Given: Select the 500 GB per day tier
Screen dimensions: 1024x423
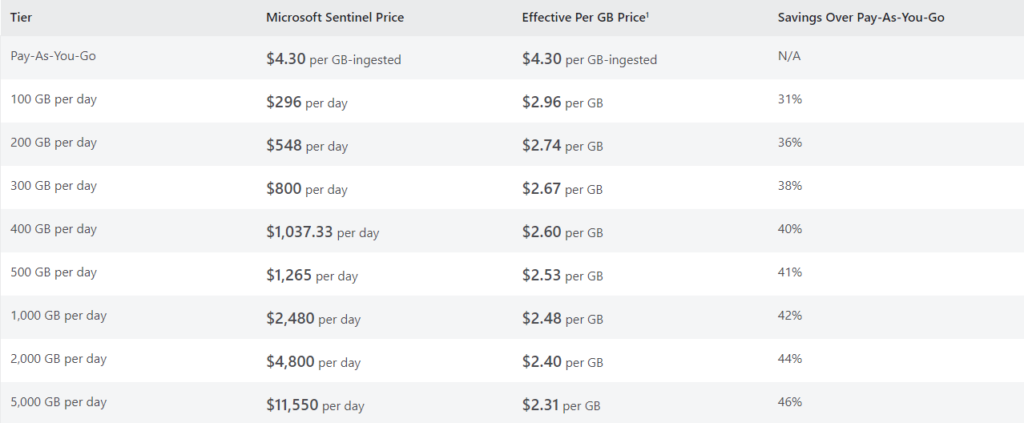Looking at the screenshot, I should pyautogui.click(x=54, y=272).
